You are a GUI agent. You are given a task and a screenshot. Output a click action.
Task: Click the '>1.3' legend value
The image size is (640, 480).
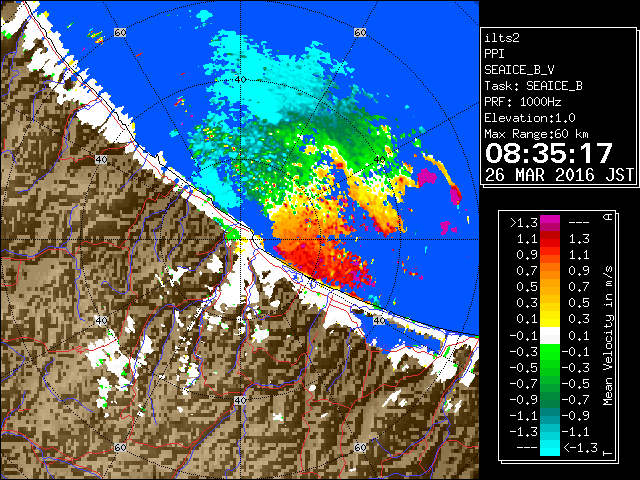(524, 223)
